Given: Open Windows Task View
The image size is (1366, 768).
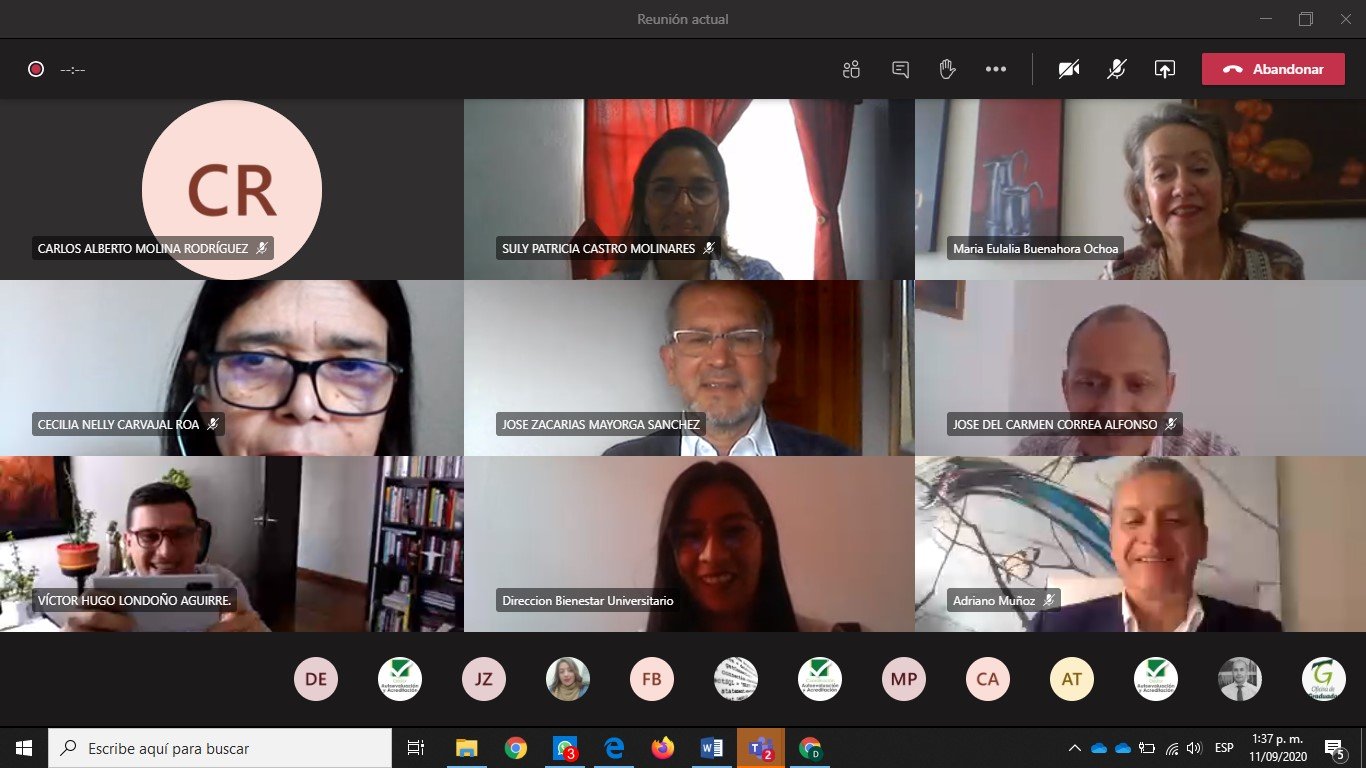Looking at the screenshot, I should tap(416, 748).
